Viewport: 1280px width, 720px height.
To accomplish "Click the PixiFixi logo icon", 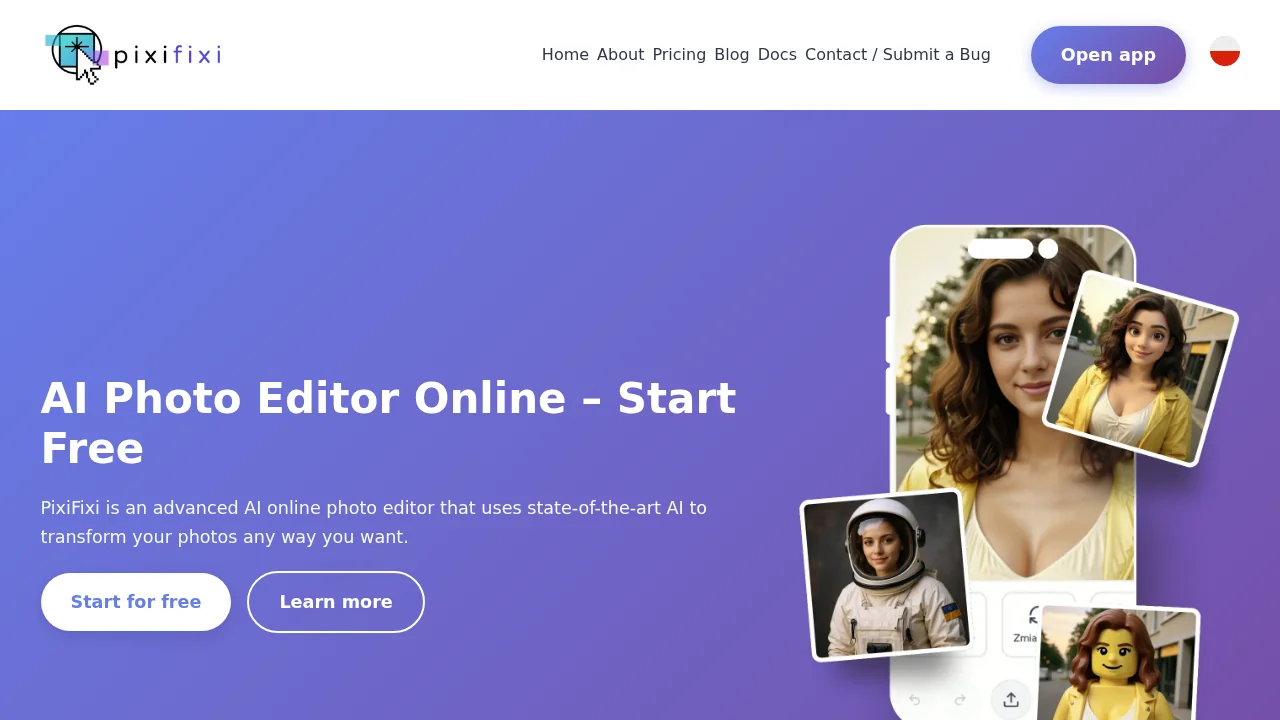I will (x=77, y=55).
